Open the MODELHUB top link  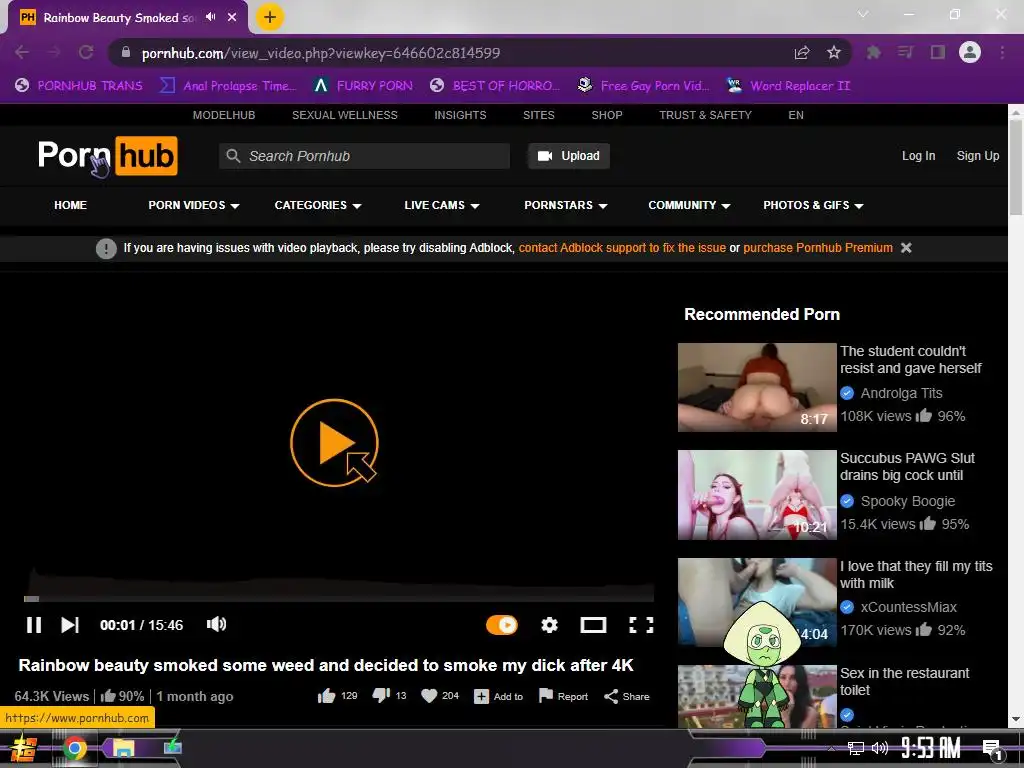tap(224, 115)
